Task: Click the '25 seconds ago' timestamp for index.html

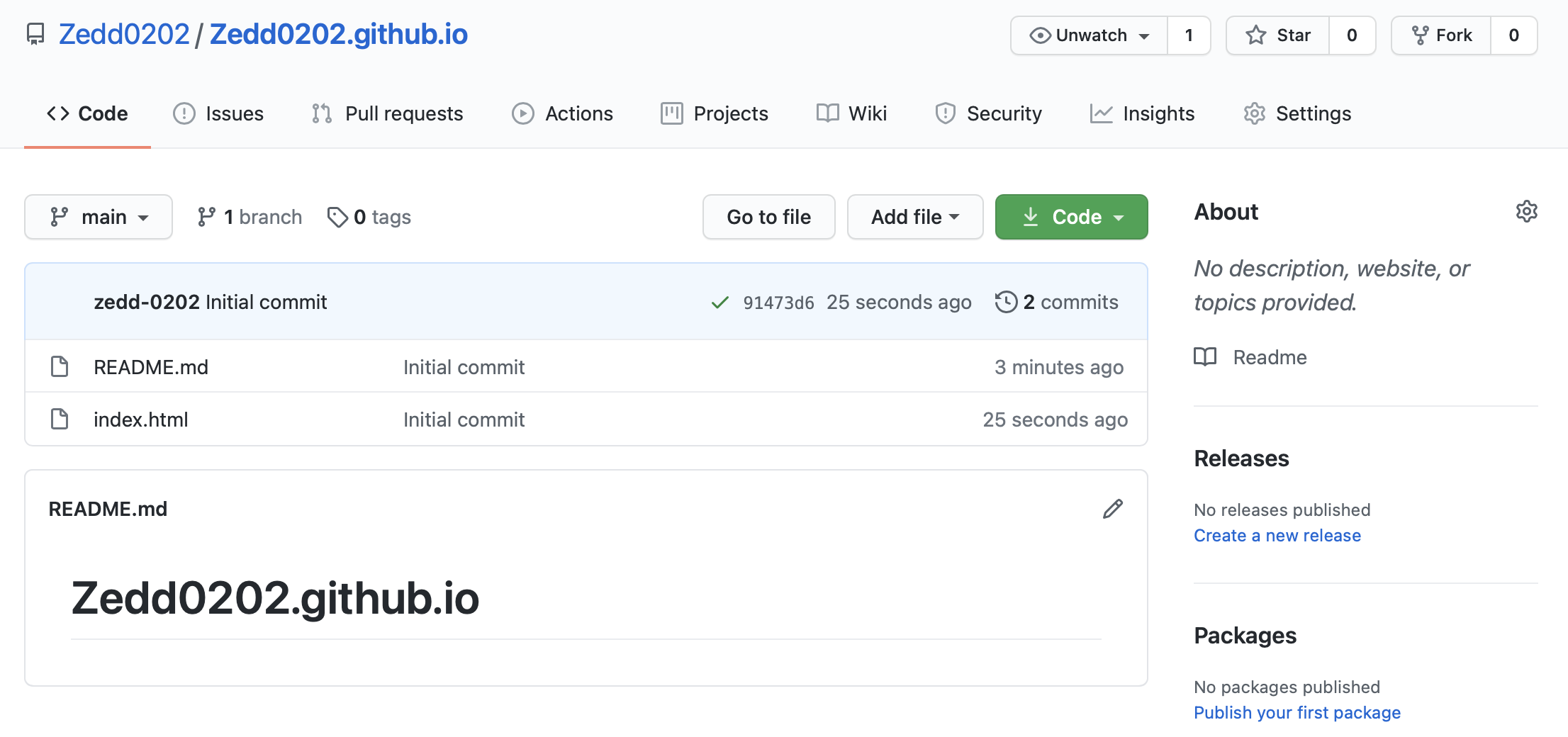Action: [1055, 420]
